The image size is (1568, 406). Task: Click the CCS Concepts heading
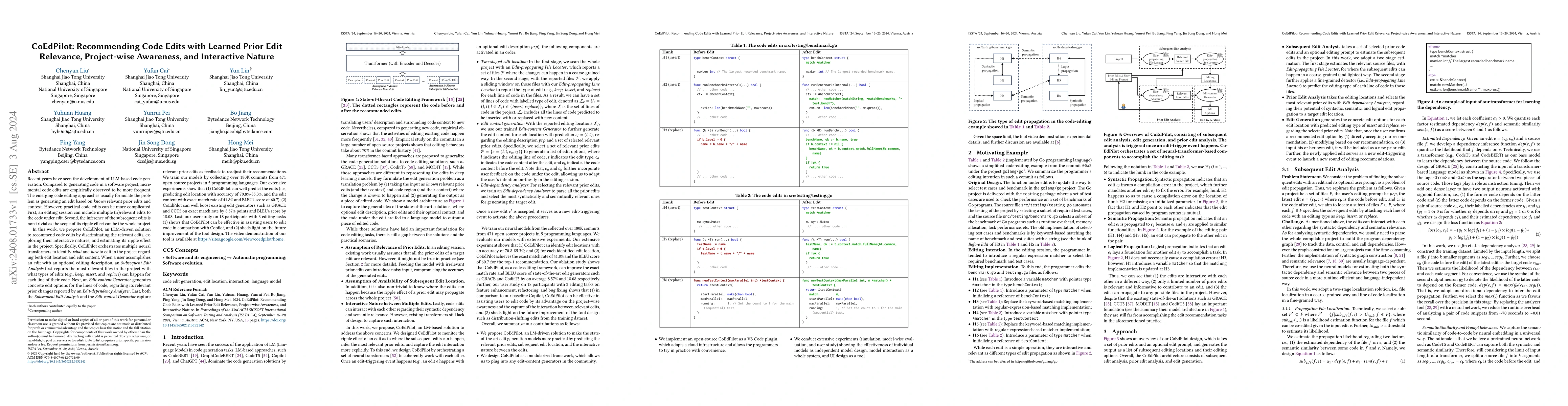[x=180, y=250]
